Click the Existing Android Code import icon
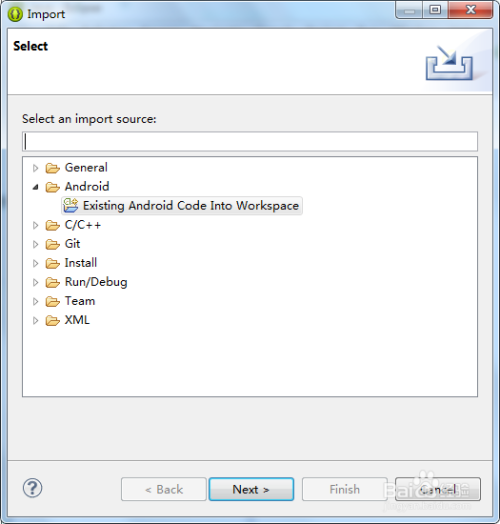The image size is (500, 524). pyautogui.click(x=71, y=206)
